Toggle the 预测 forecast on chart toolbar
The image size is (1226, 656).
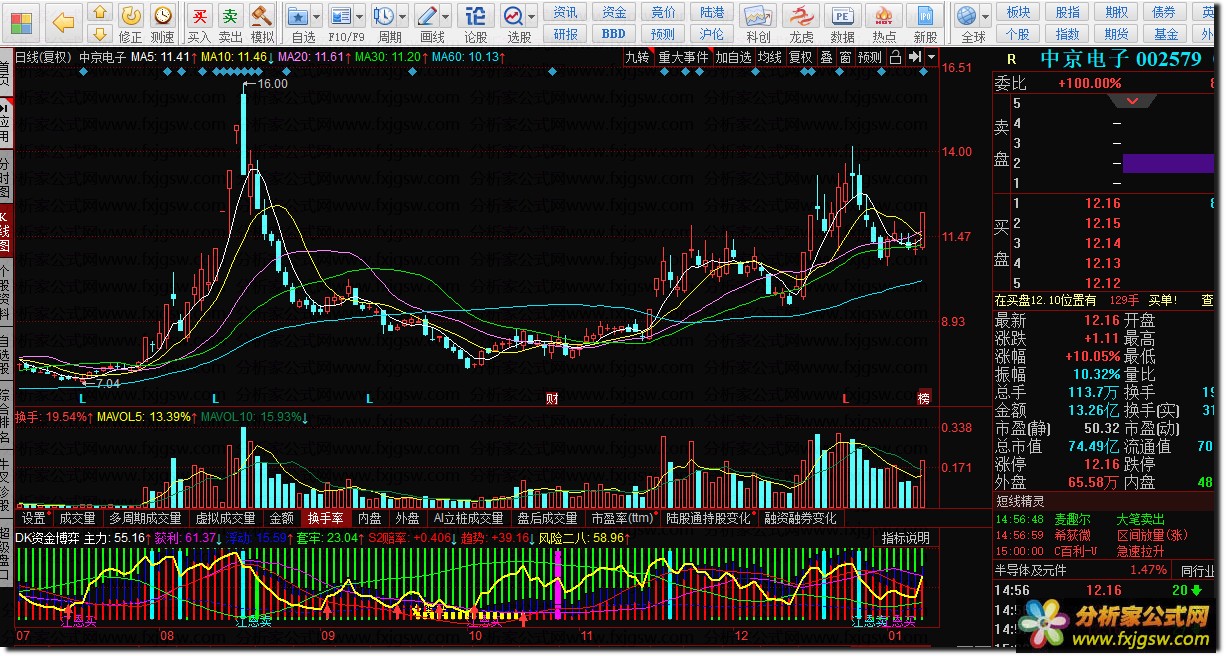(870, 57)
